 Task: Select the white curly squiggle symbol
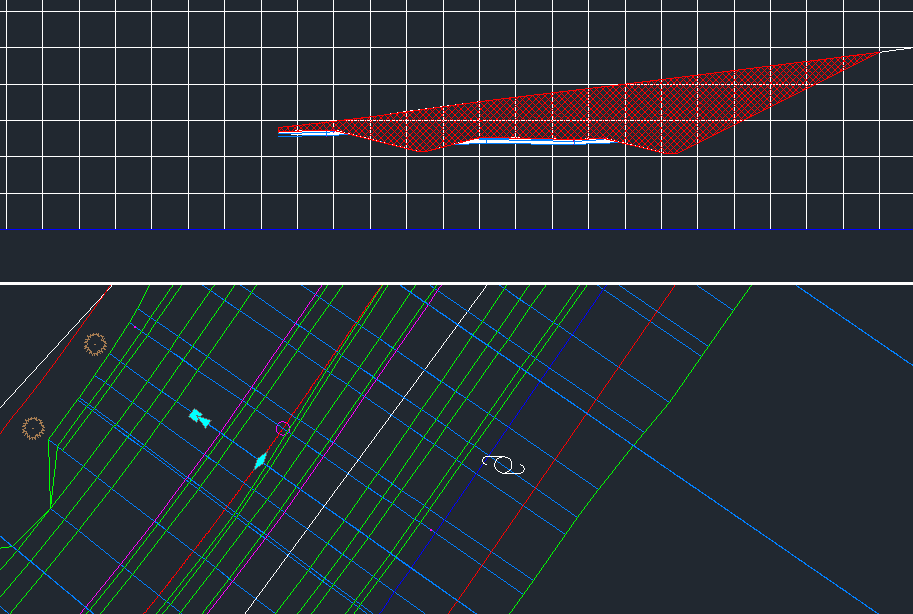click(x=504, y=465)
